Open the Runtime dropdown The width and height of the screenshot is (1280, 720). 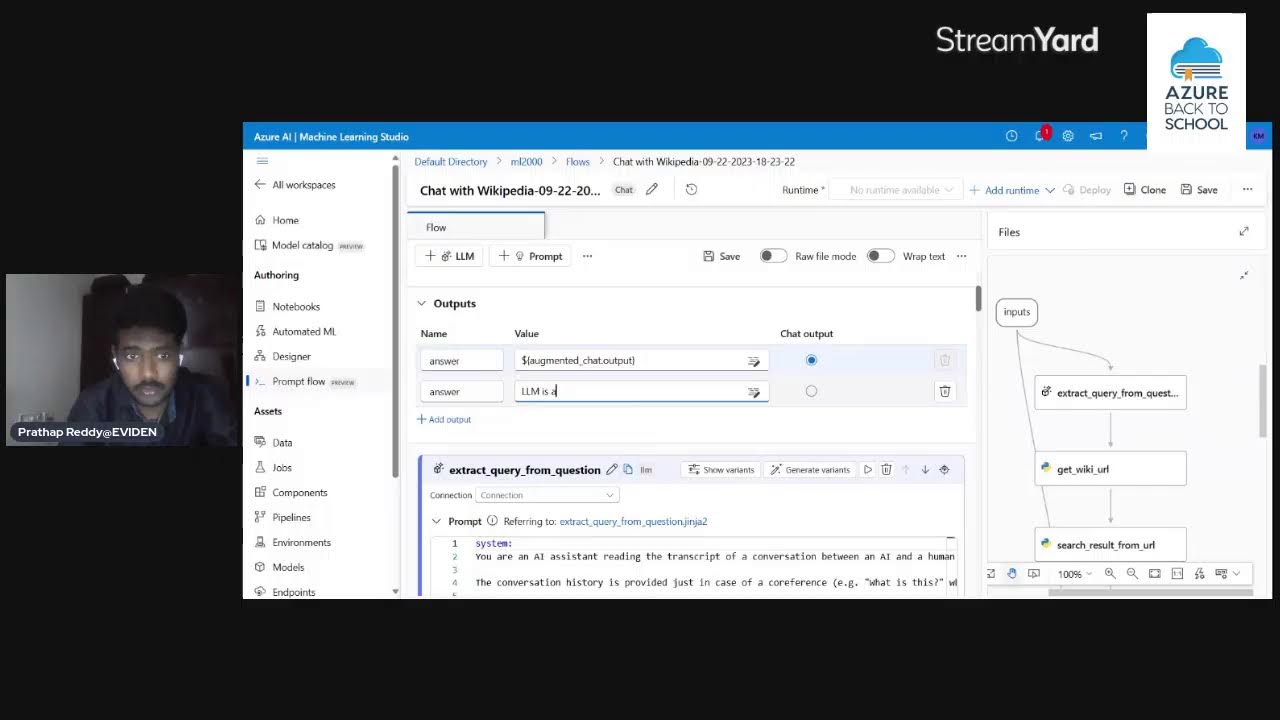click(896, 190)
